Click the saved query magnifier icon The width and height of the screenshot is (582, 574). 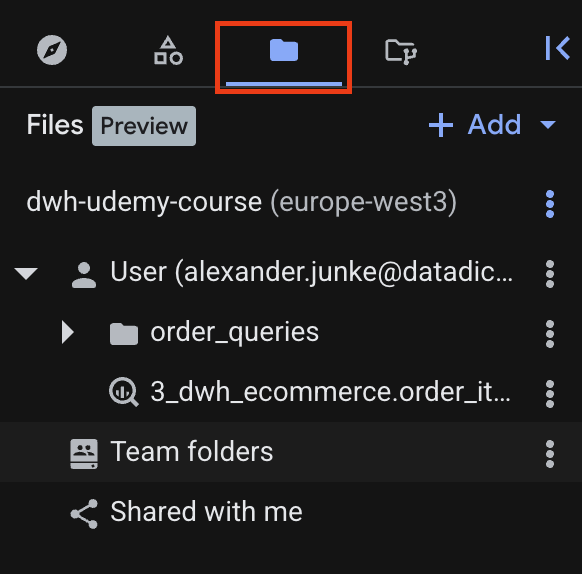point(124,392)
